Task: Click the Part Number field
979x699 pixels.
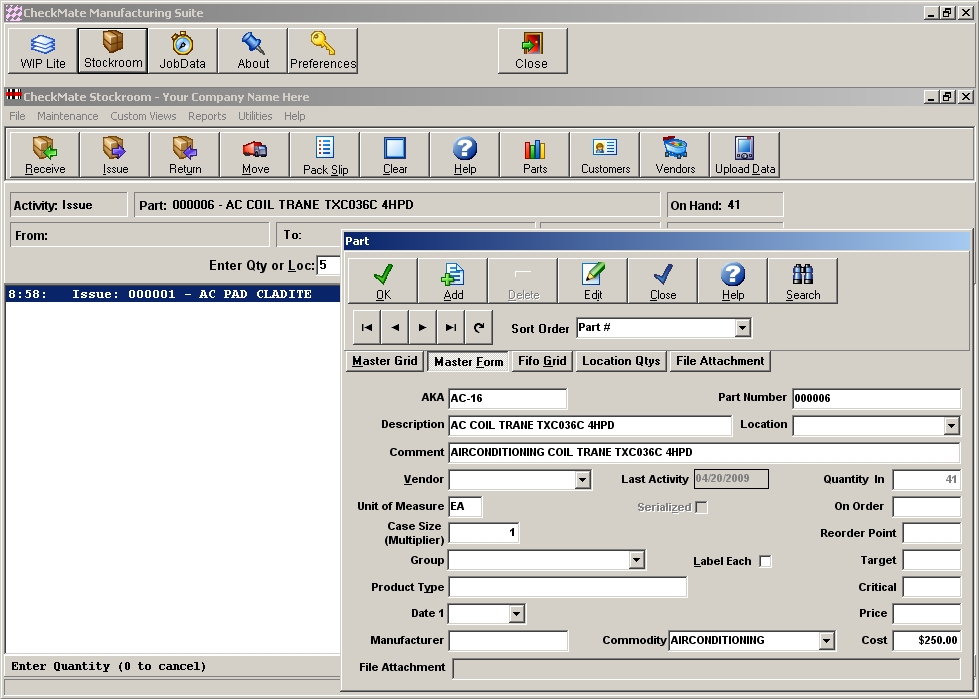Action: (877, 398)
